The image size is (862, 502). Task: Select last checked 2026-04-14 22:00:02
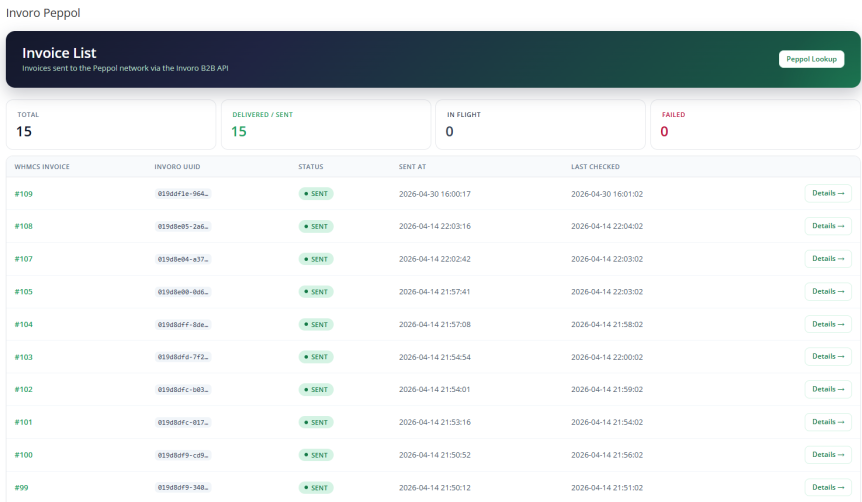pos(607,357)
